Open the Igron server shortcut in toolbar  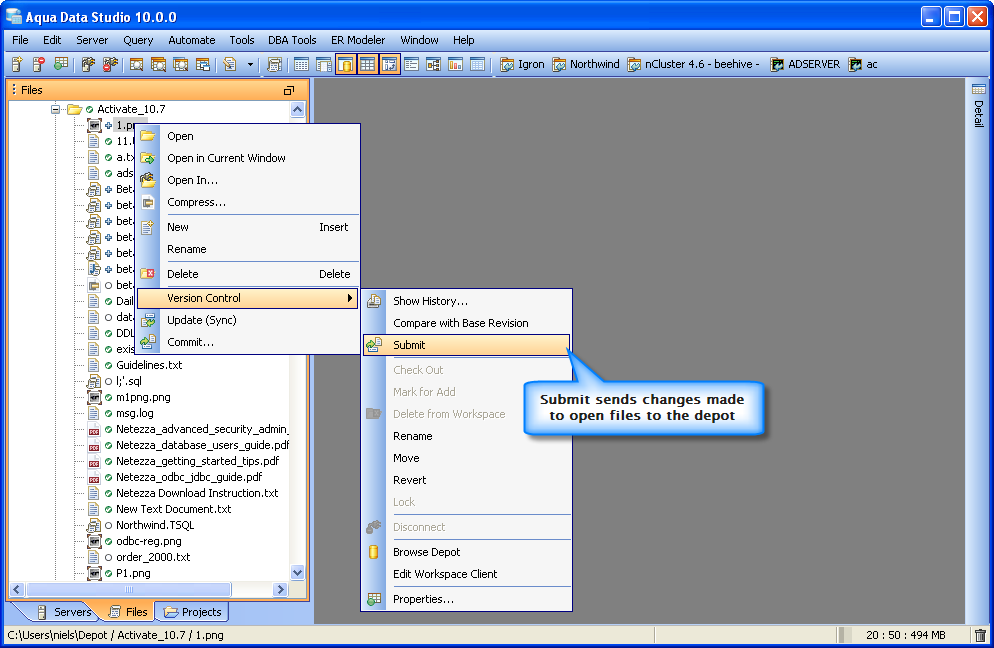[x=522, y=64]
